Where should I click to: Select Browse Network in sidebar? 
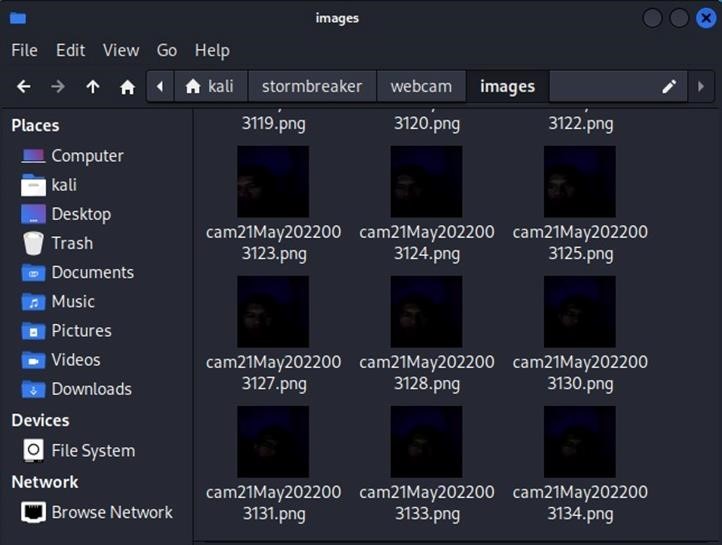(112, 512)
